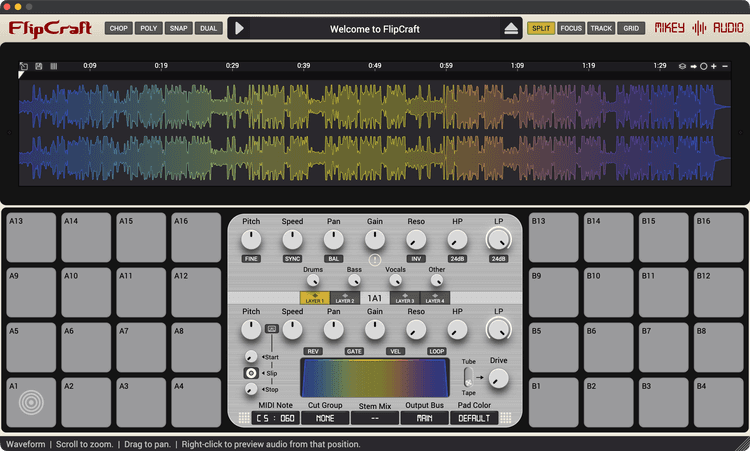Zoom in waveform with the plus icon
The width and height of the screenshot is (750, 451).
714,66
